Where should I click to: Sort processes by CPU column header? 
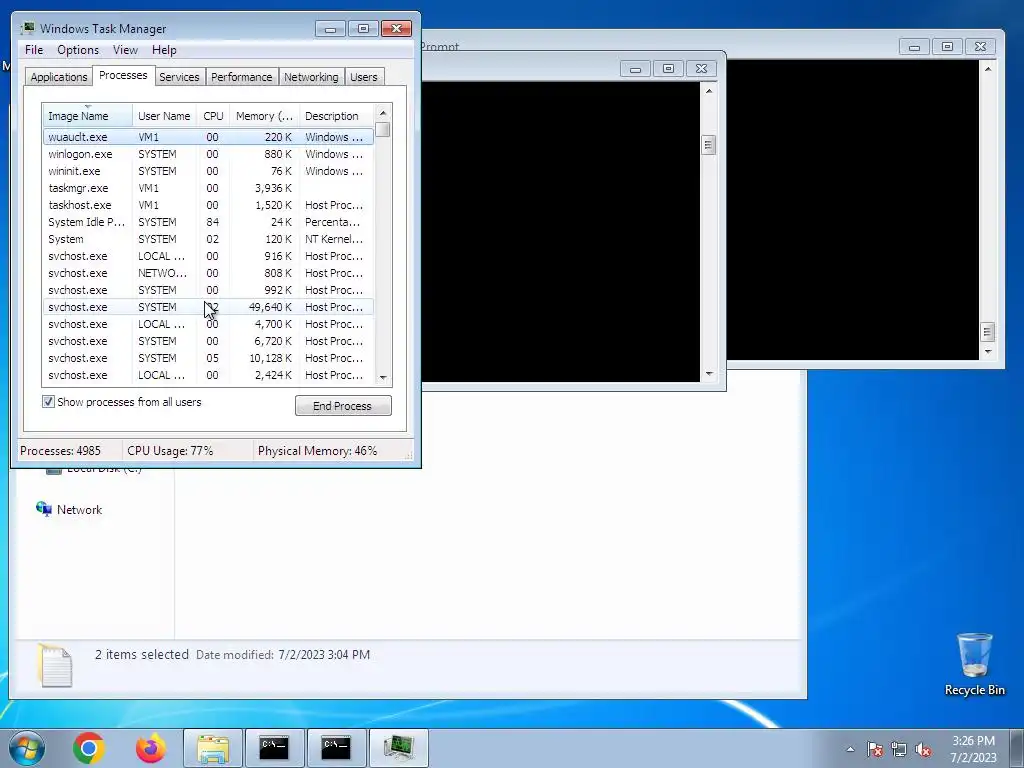[213, 116]
